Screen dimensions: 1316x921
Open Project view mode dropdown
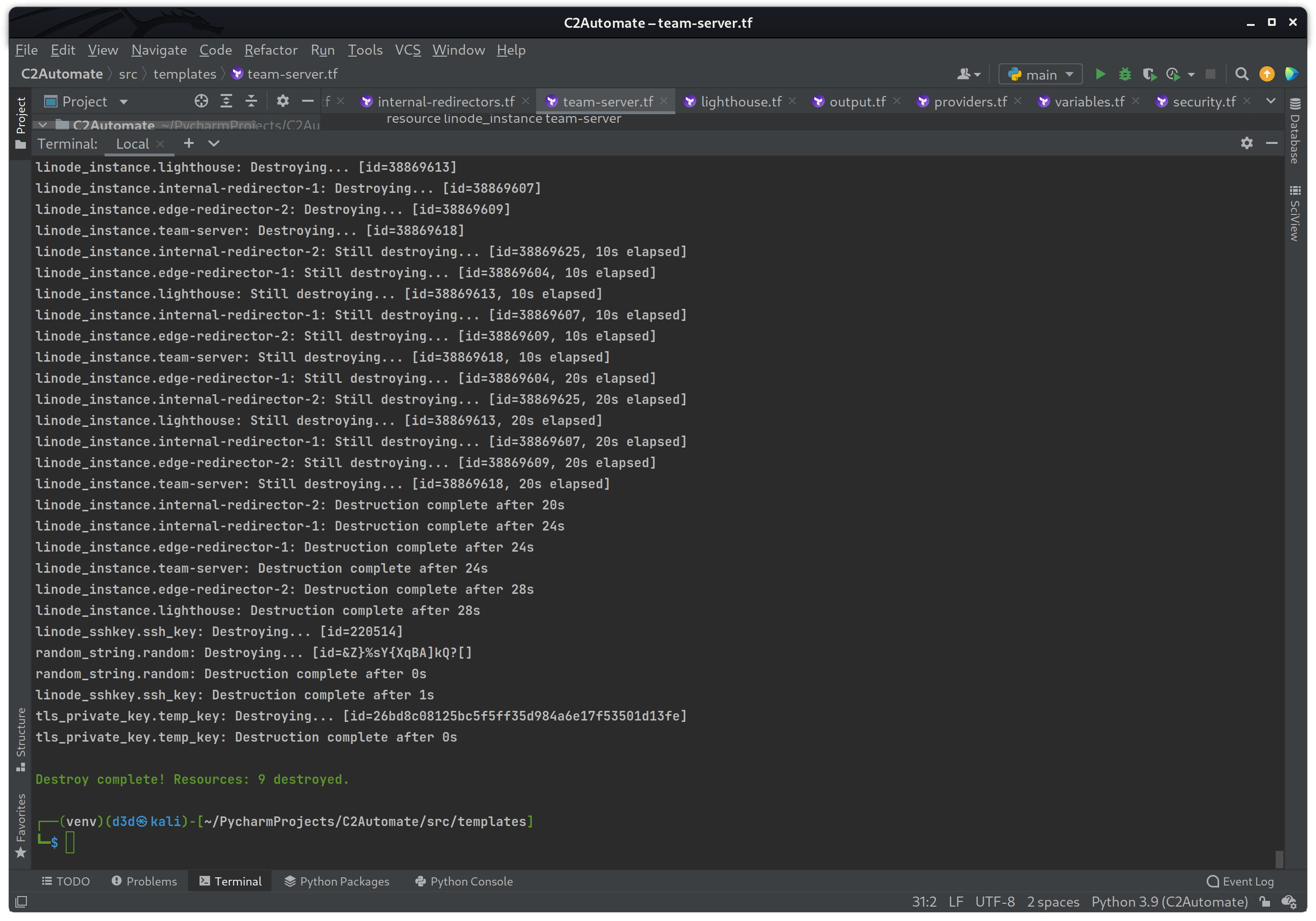pos(123,102)
